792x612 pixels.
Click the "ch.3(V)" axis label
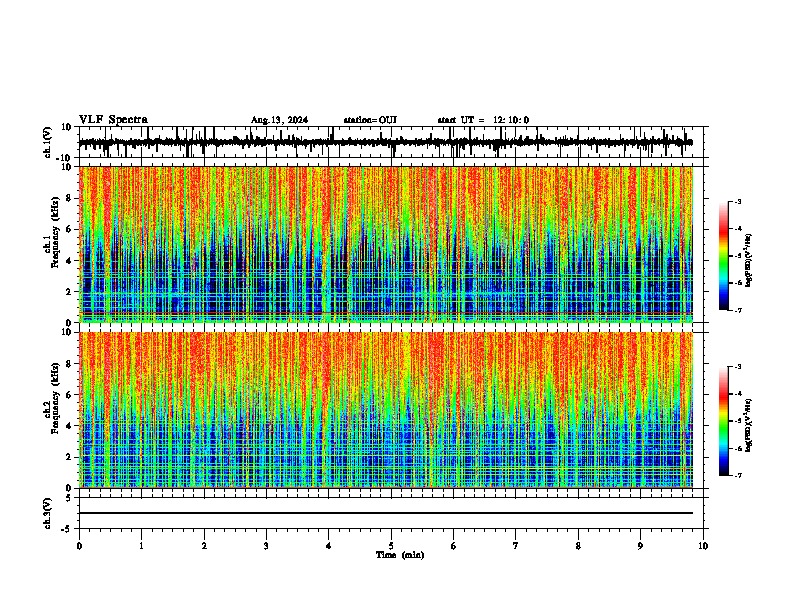coord(48,513)
